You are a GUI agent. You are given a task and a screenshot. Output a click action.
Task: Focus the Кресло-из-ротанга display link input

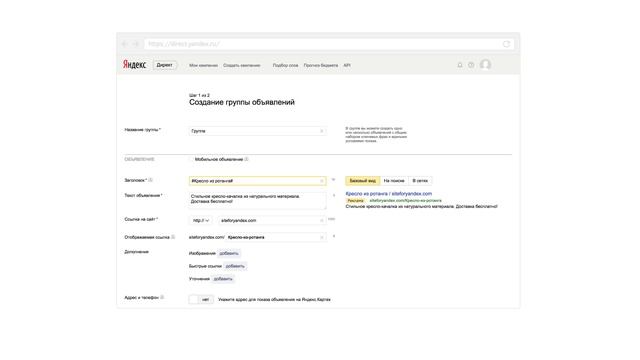[276, 237]
